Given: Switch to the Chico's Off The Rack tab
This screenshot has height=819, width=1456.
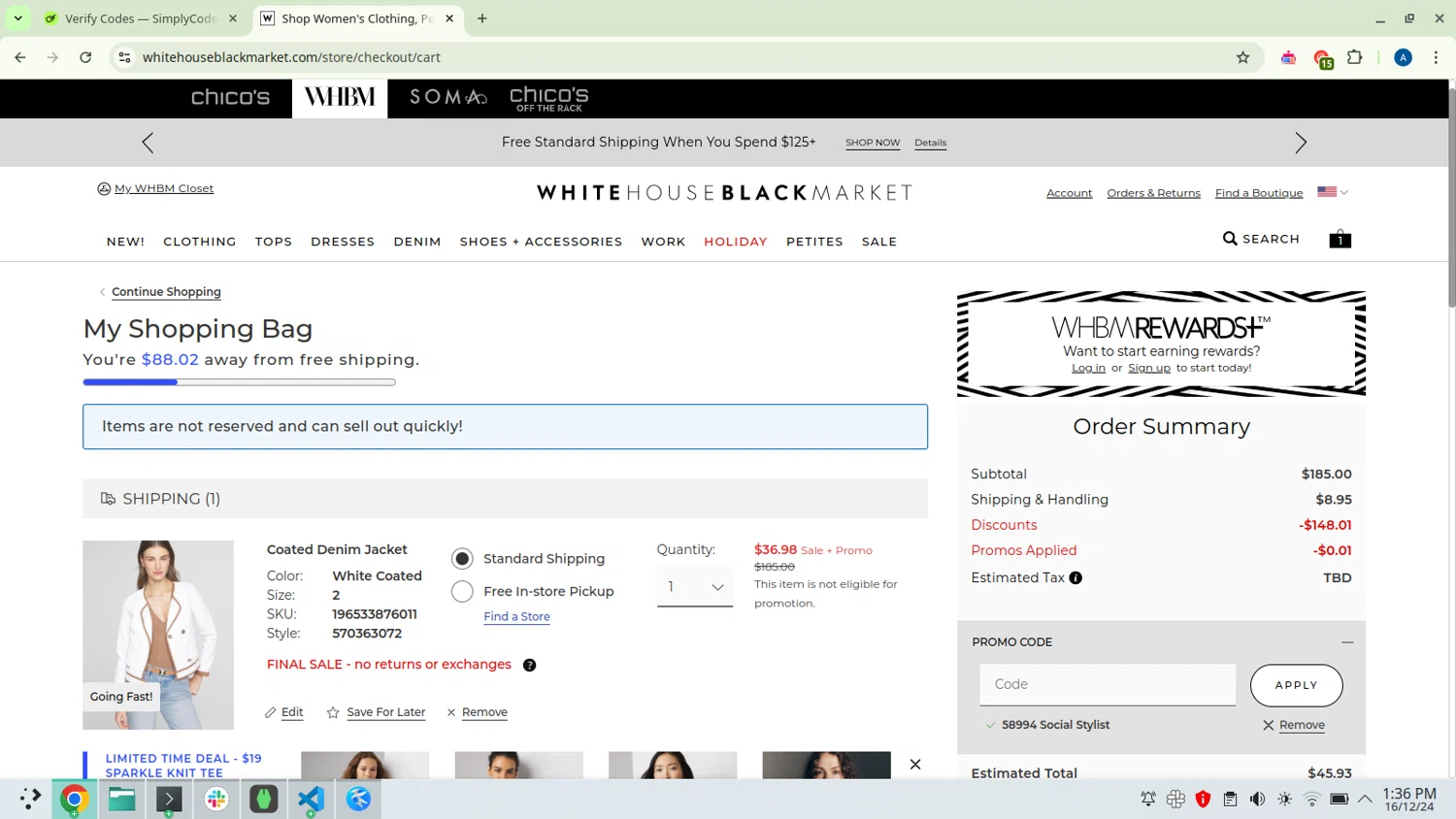Looking at the screenshot, I should pos(549,98).
